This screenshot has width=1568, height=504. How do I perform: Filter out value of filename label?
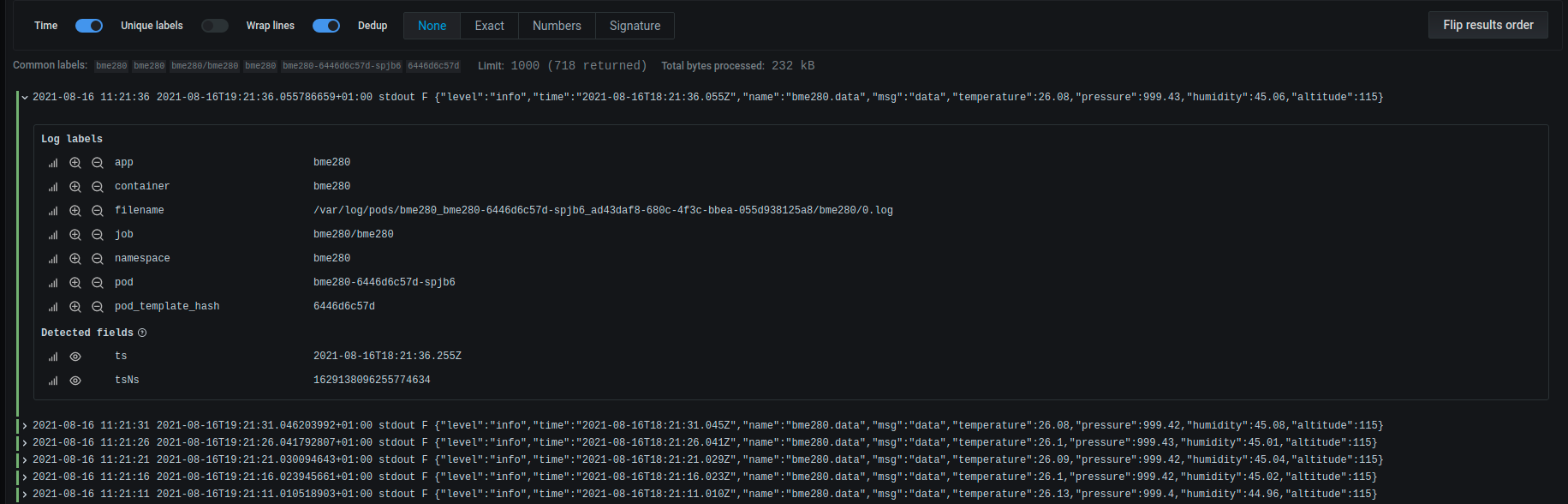98,211
